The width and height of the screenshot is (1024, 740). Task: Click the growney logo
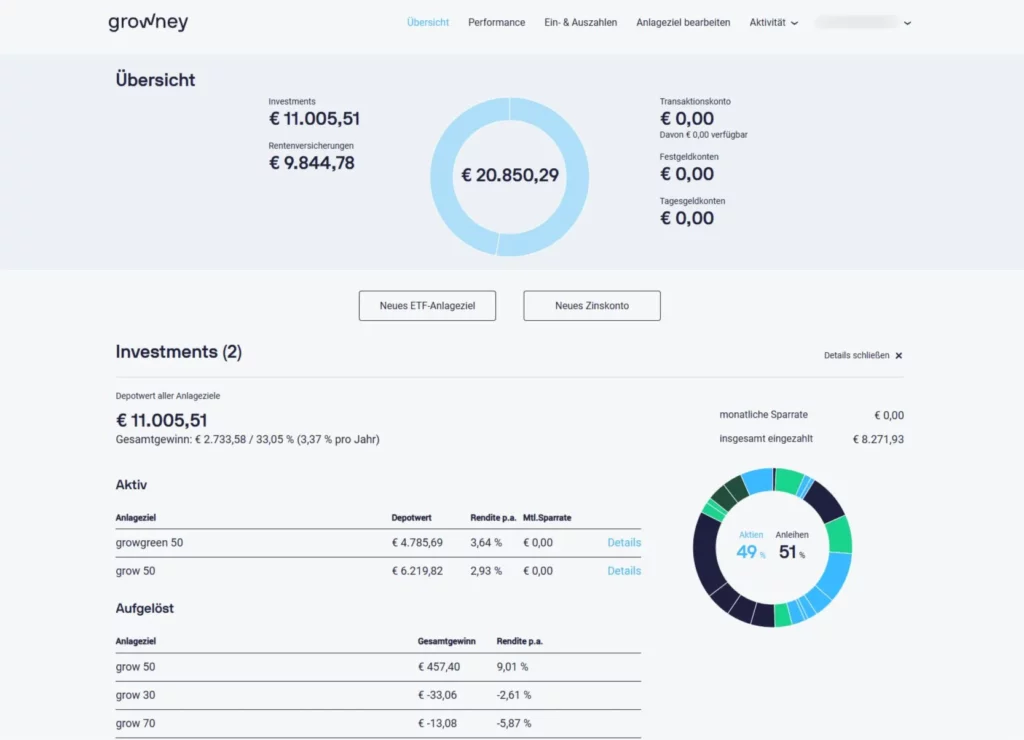147,21
